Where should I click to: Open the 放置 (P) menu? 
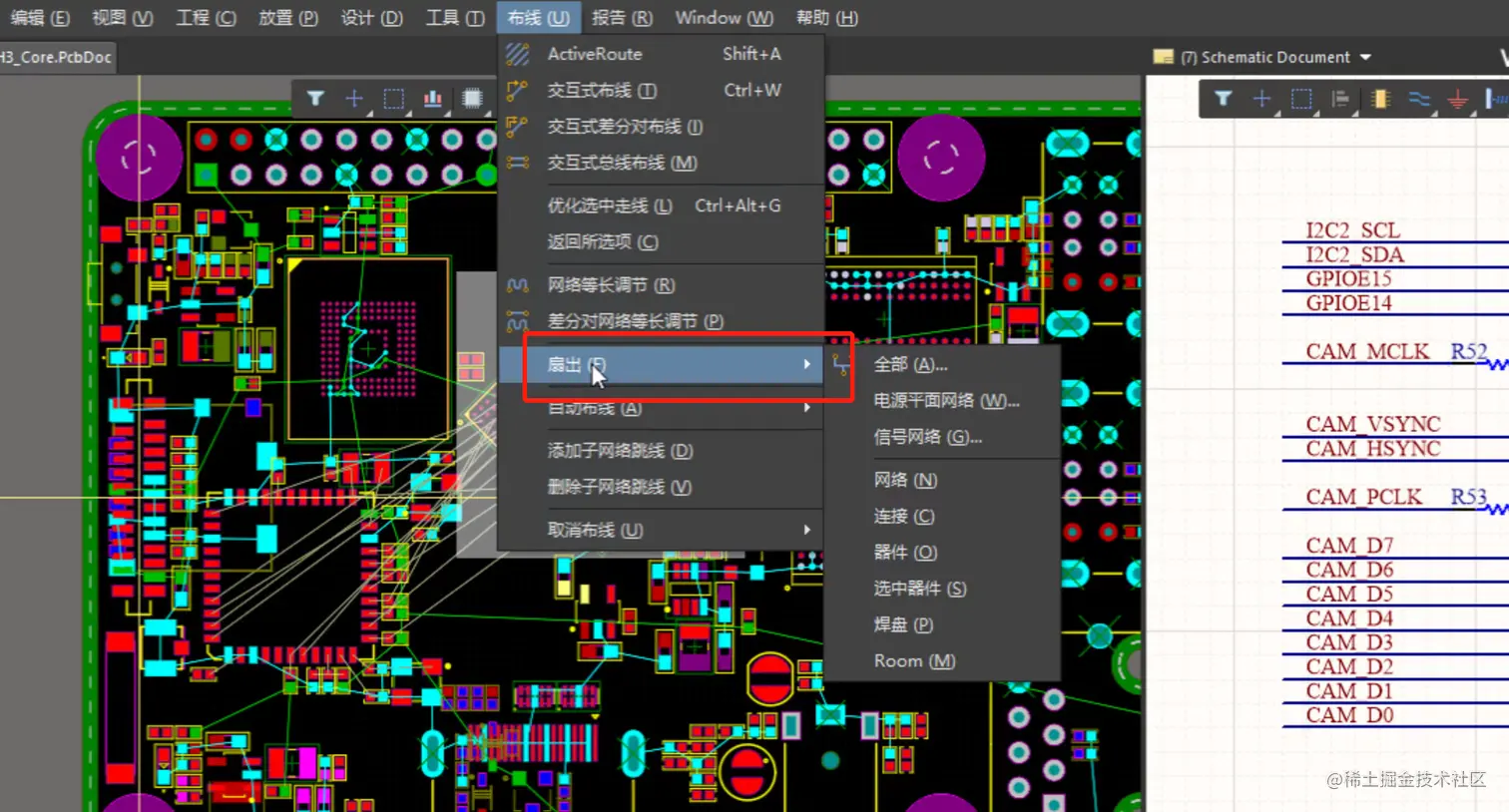pos(287,17)
